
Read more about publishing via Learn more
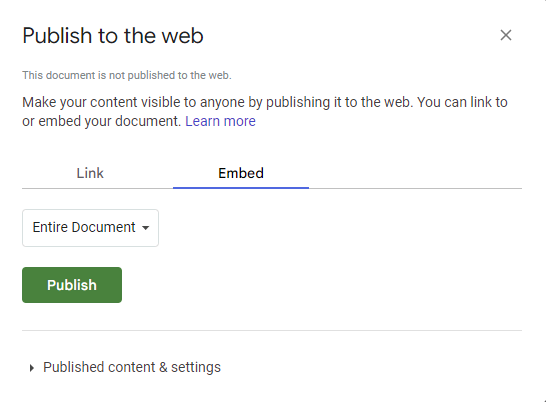[220, 121]
